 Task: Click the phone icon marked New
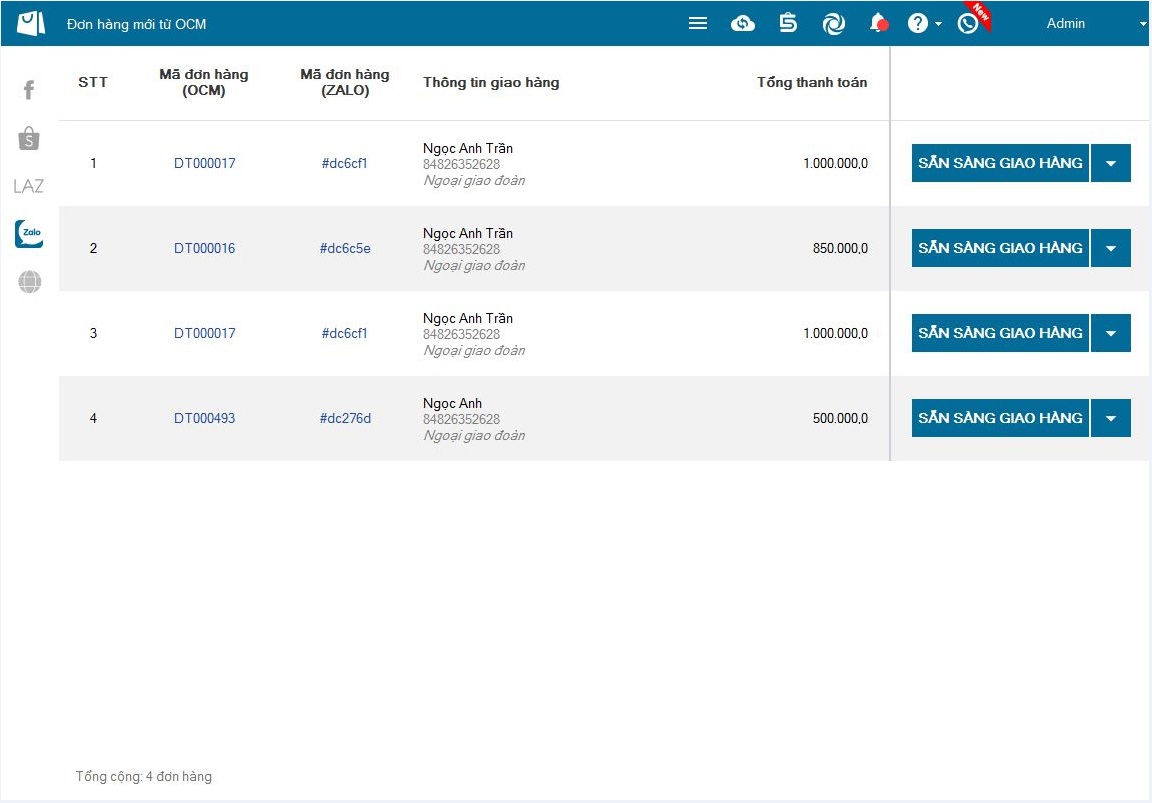968,23
